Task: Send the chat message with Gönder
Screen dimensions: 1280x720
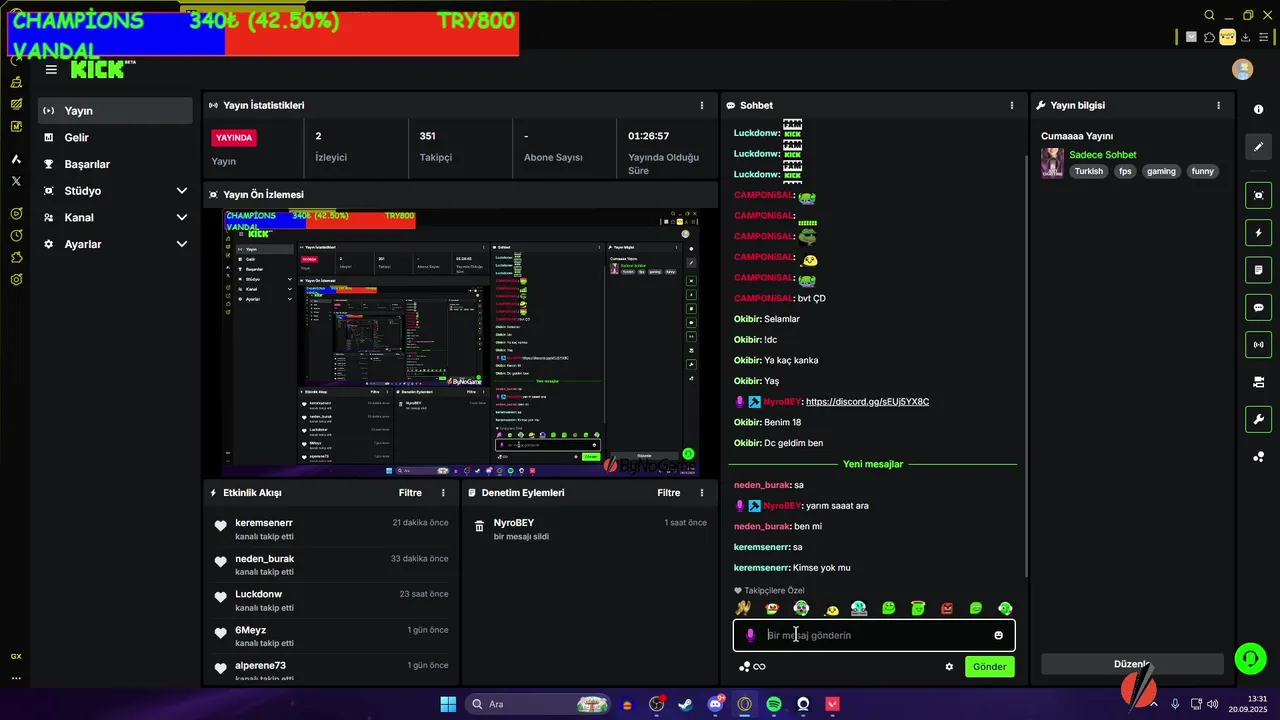Action: click(x=990, y=667)
